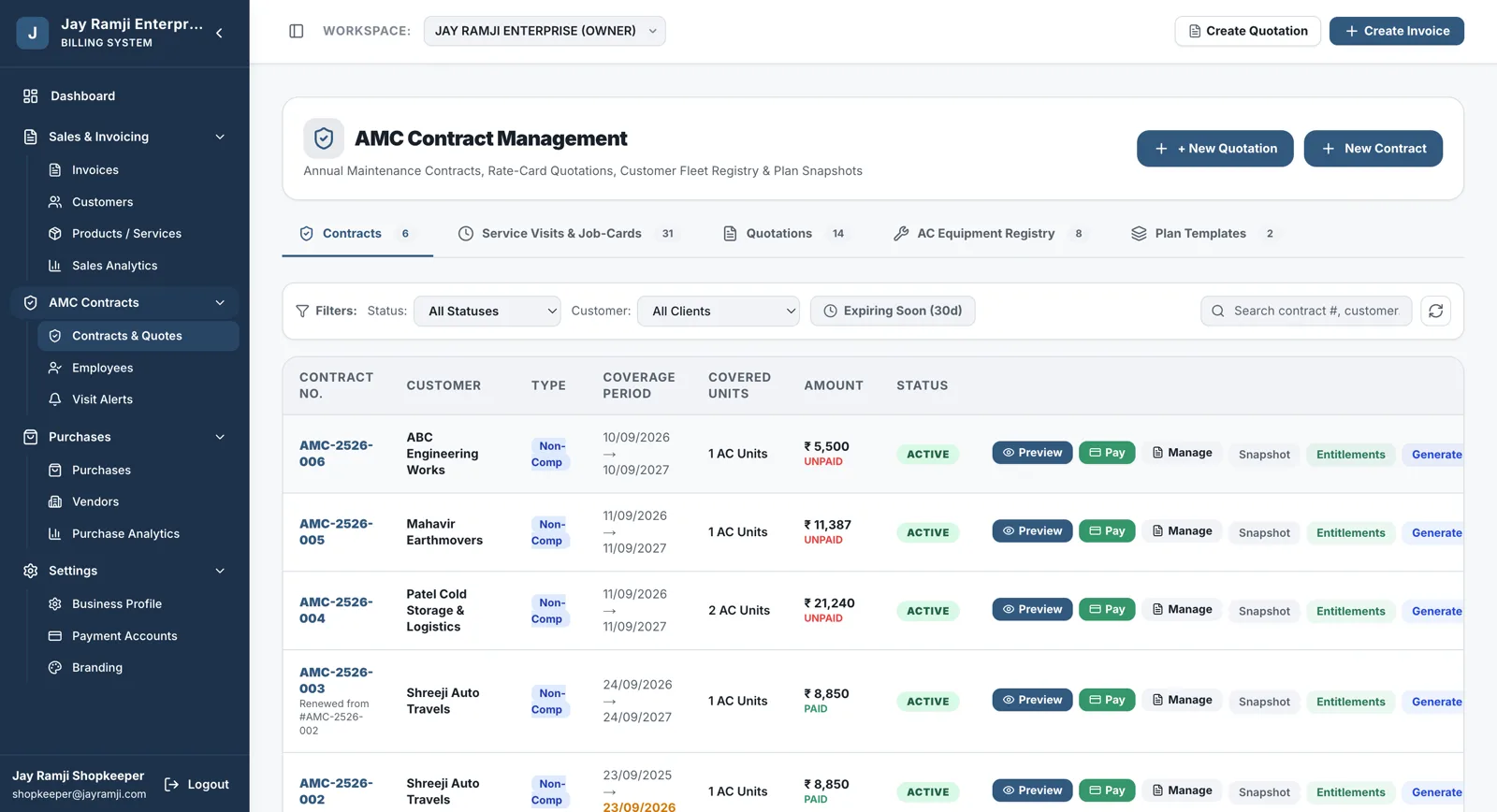Open the Plan Templates tab

[x=1202, y=234]
